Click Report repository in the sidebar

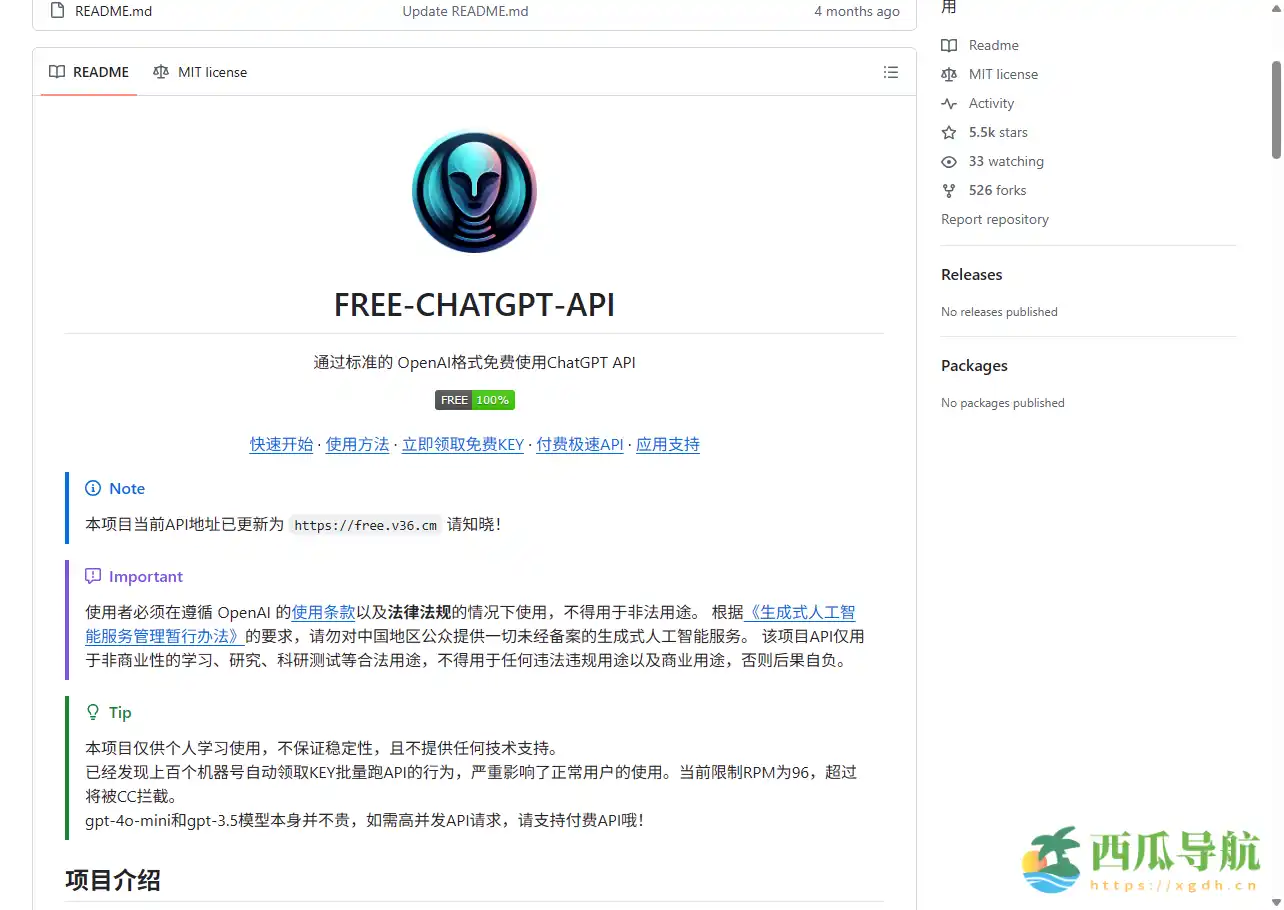[994, 219]
